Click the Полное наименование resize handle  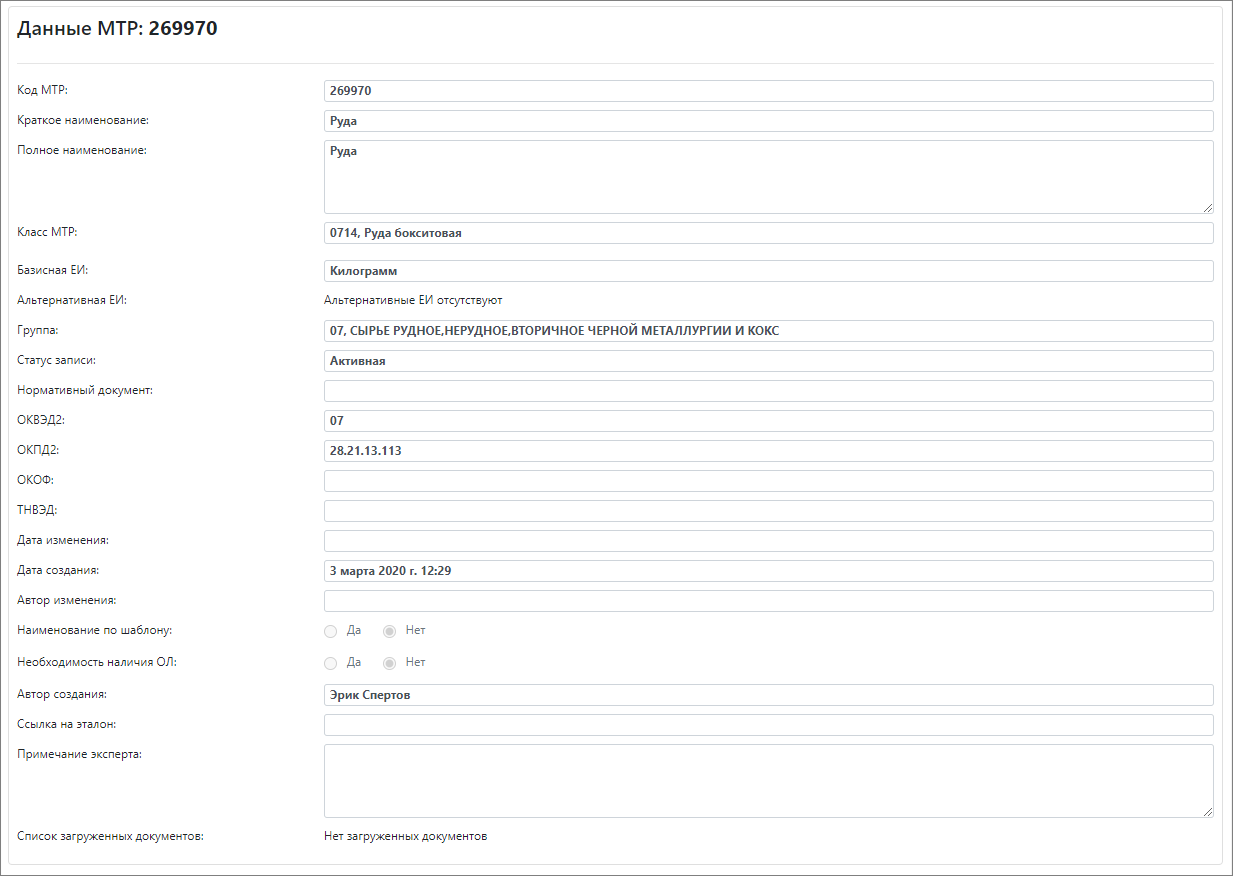coord(1208,207)
